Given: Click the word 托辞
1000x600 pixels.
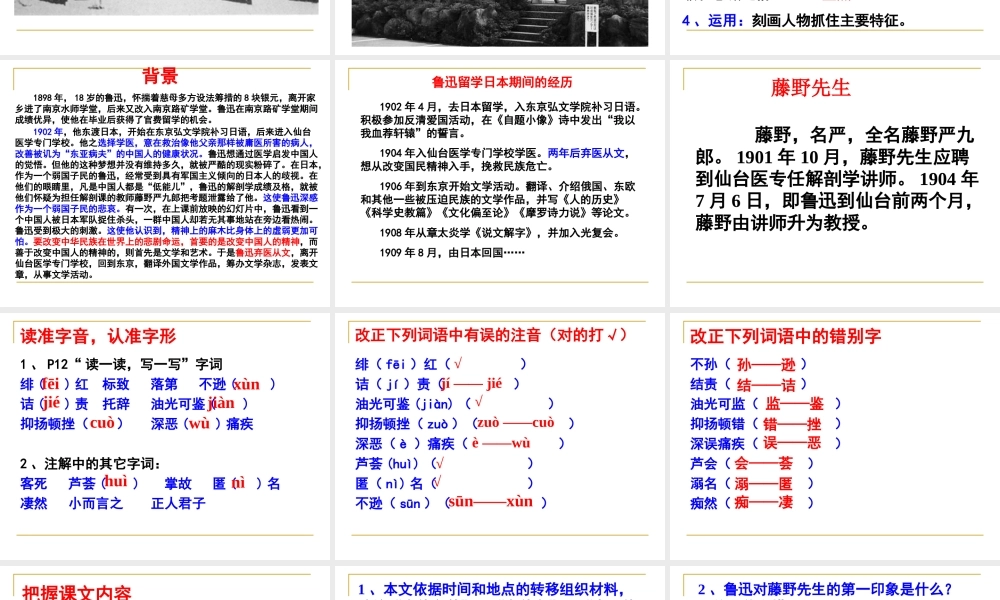Looking at the screenshot, I should pyautogui.click(x=115, y=404).
